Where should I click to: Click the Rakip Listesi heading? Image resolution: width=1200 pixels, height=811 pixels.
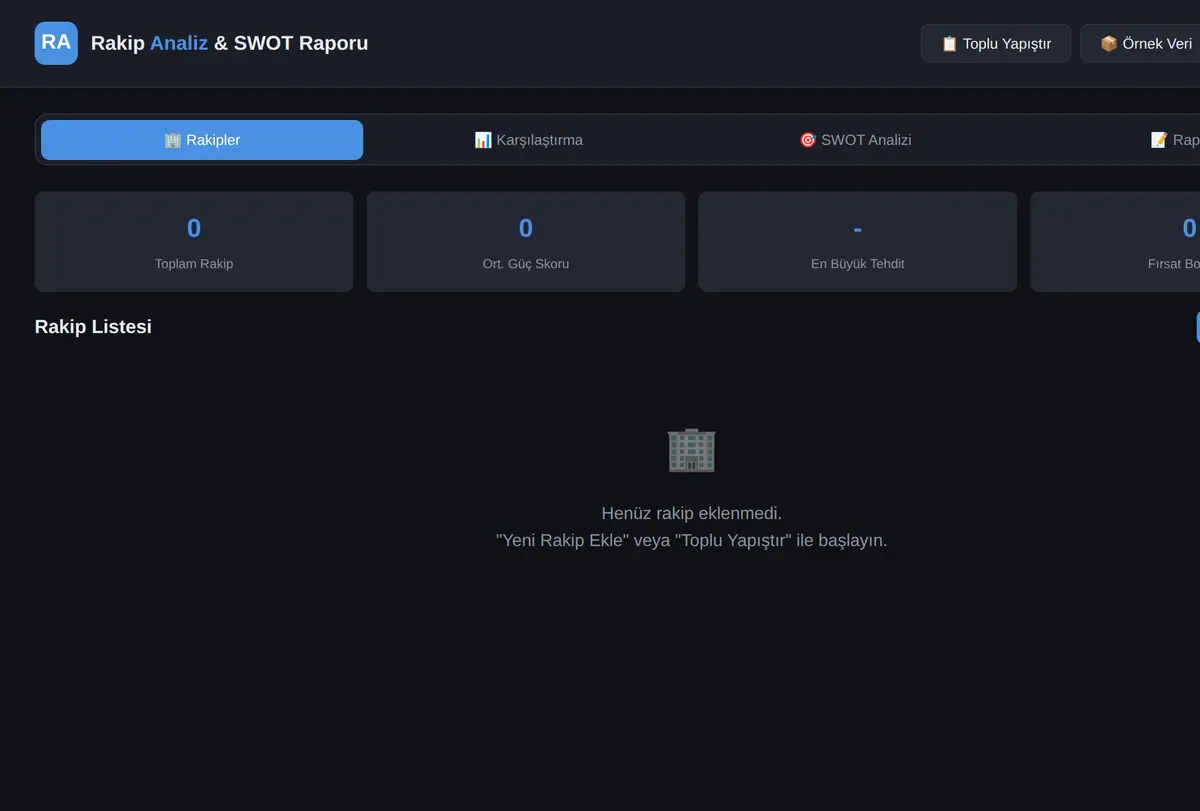93,327
